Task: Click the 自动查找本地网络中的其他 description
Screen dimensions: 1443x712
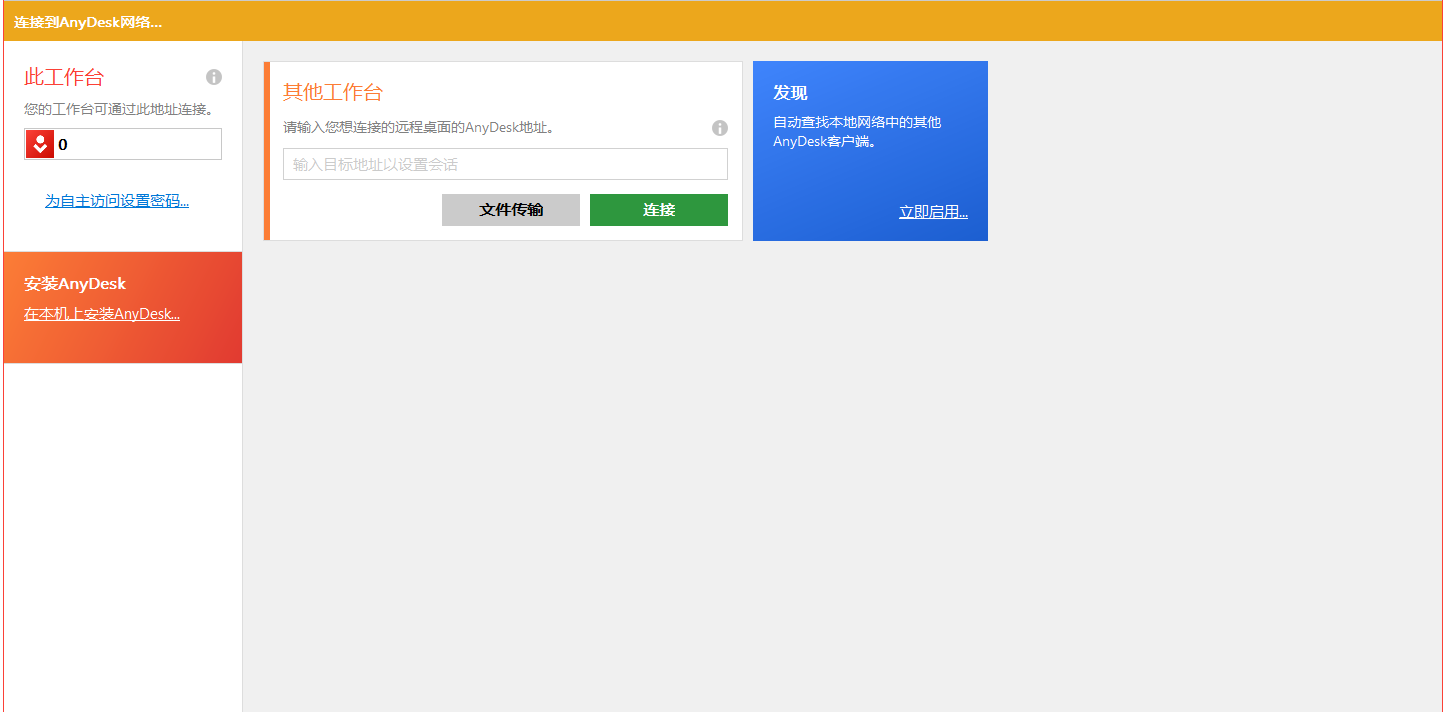Action: pyautogui.click(x=857, y=132)
